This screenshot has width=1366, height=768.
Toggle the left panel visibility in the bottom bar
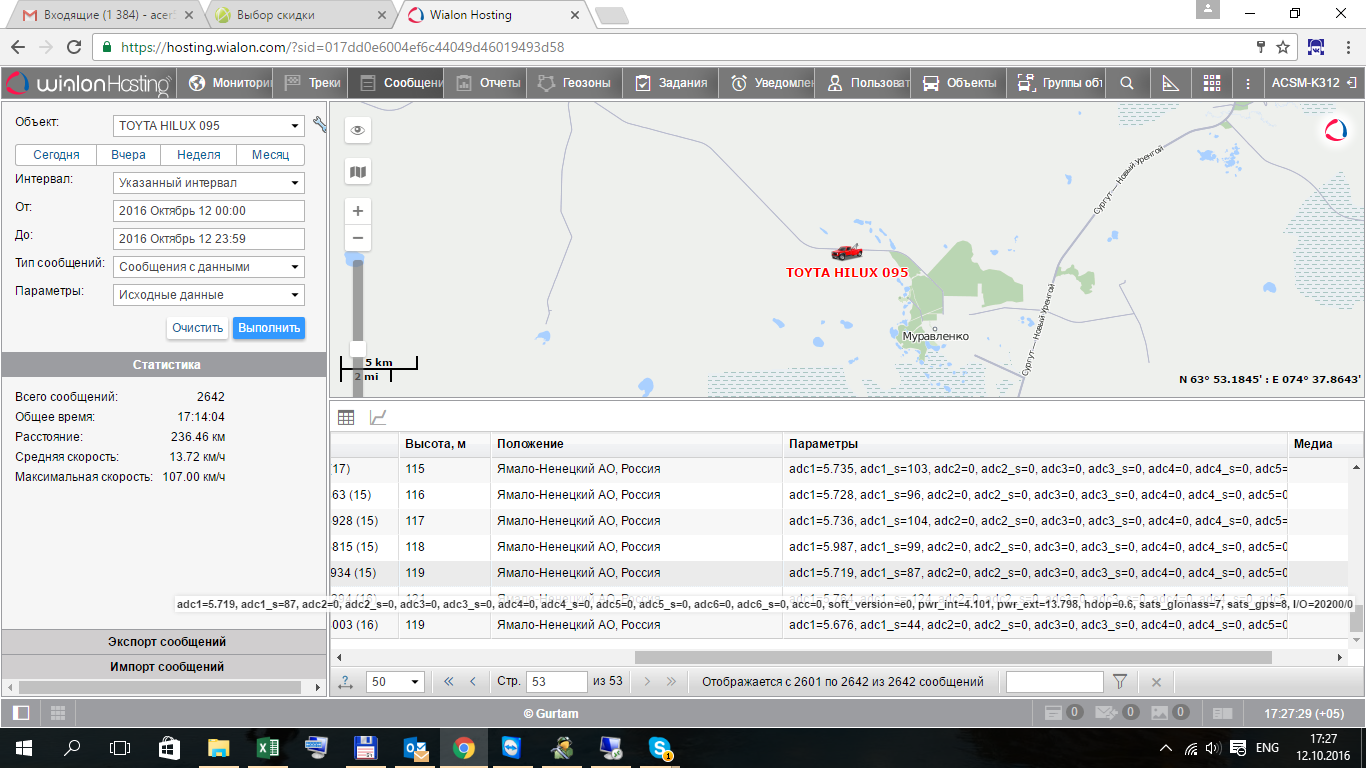click(21, 713)
